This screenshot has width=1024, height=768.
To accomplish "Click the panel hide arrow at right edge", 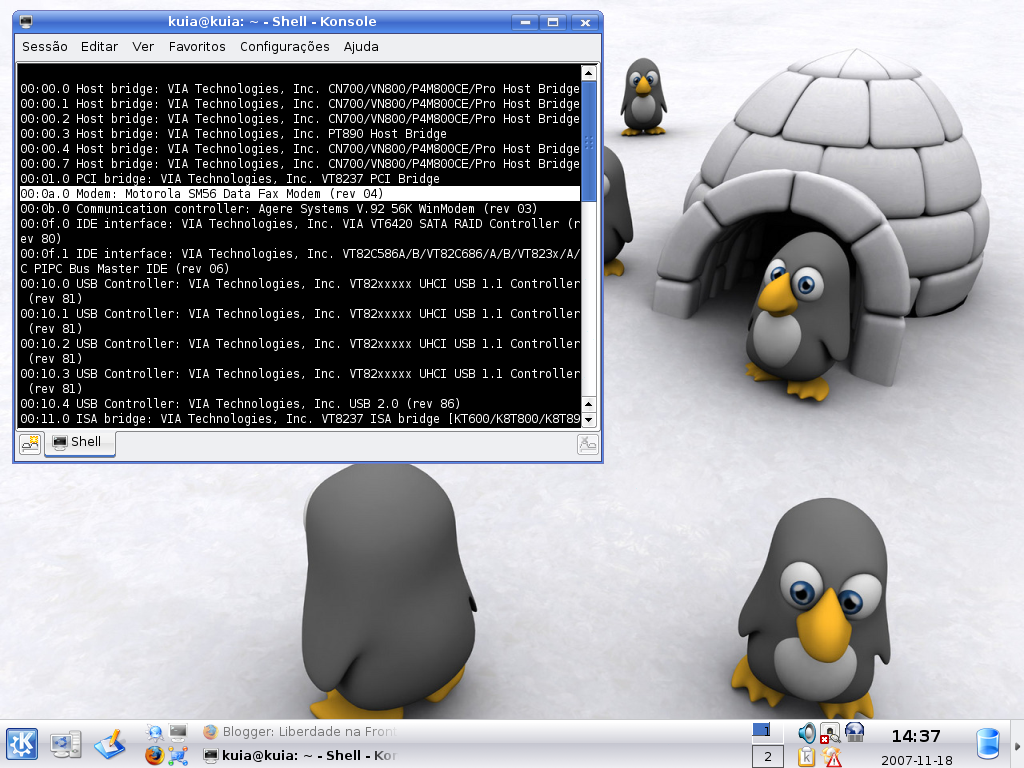I will click(x=1017, y=745).
